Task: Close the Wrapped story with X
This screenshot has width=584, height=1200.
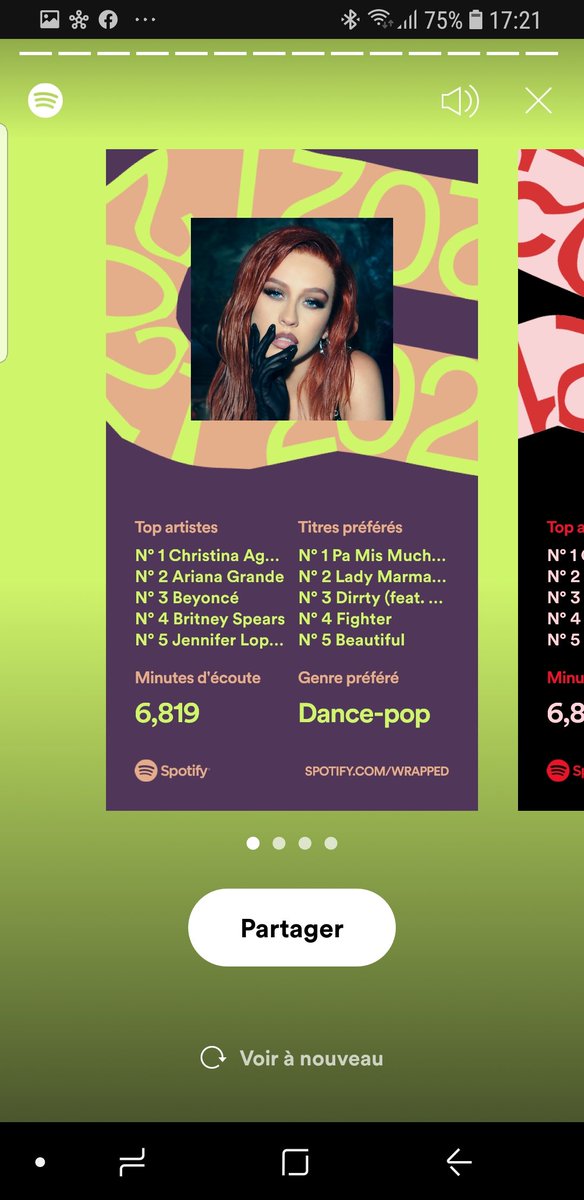Action: click(x=538, y=100)
